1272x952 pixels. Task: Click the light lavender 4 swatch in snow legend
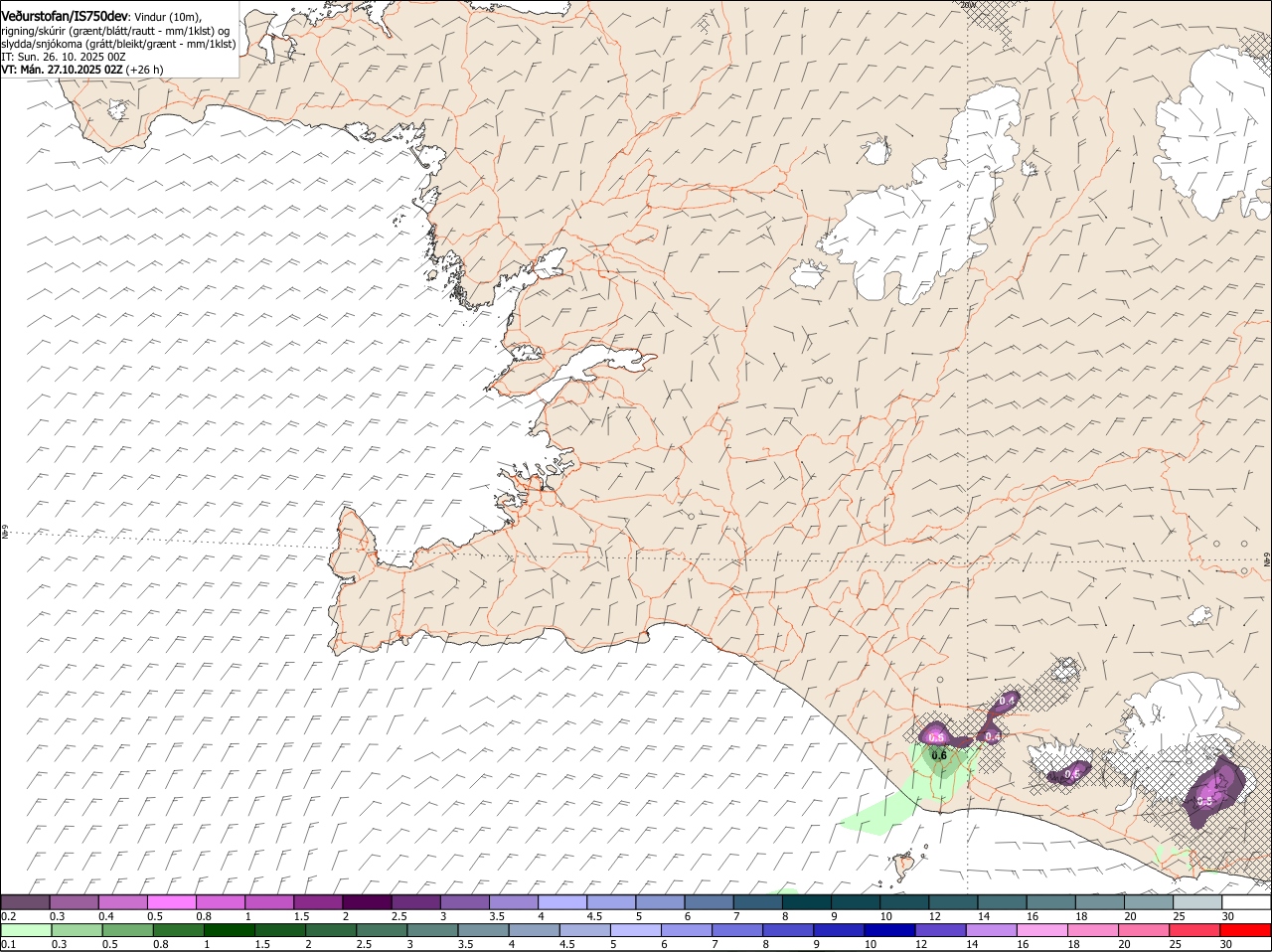coord(562,902)
